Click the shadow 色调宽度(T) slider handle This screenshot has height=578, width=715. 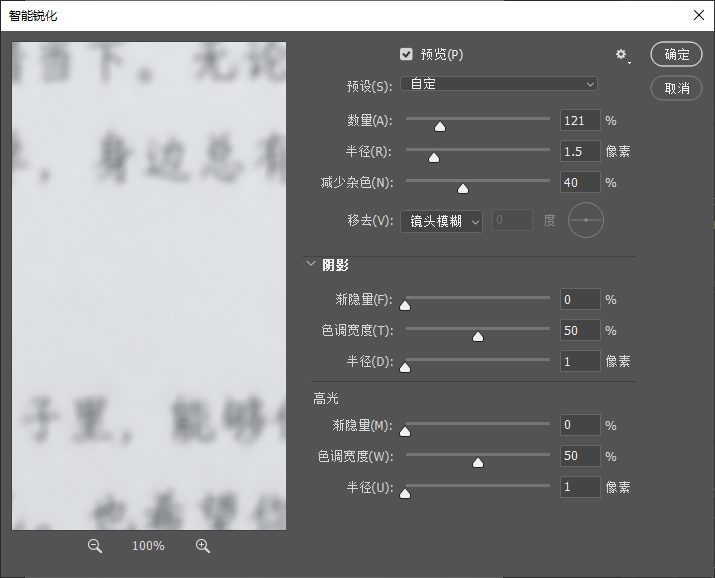click(x=477, y=336)
